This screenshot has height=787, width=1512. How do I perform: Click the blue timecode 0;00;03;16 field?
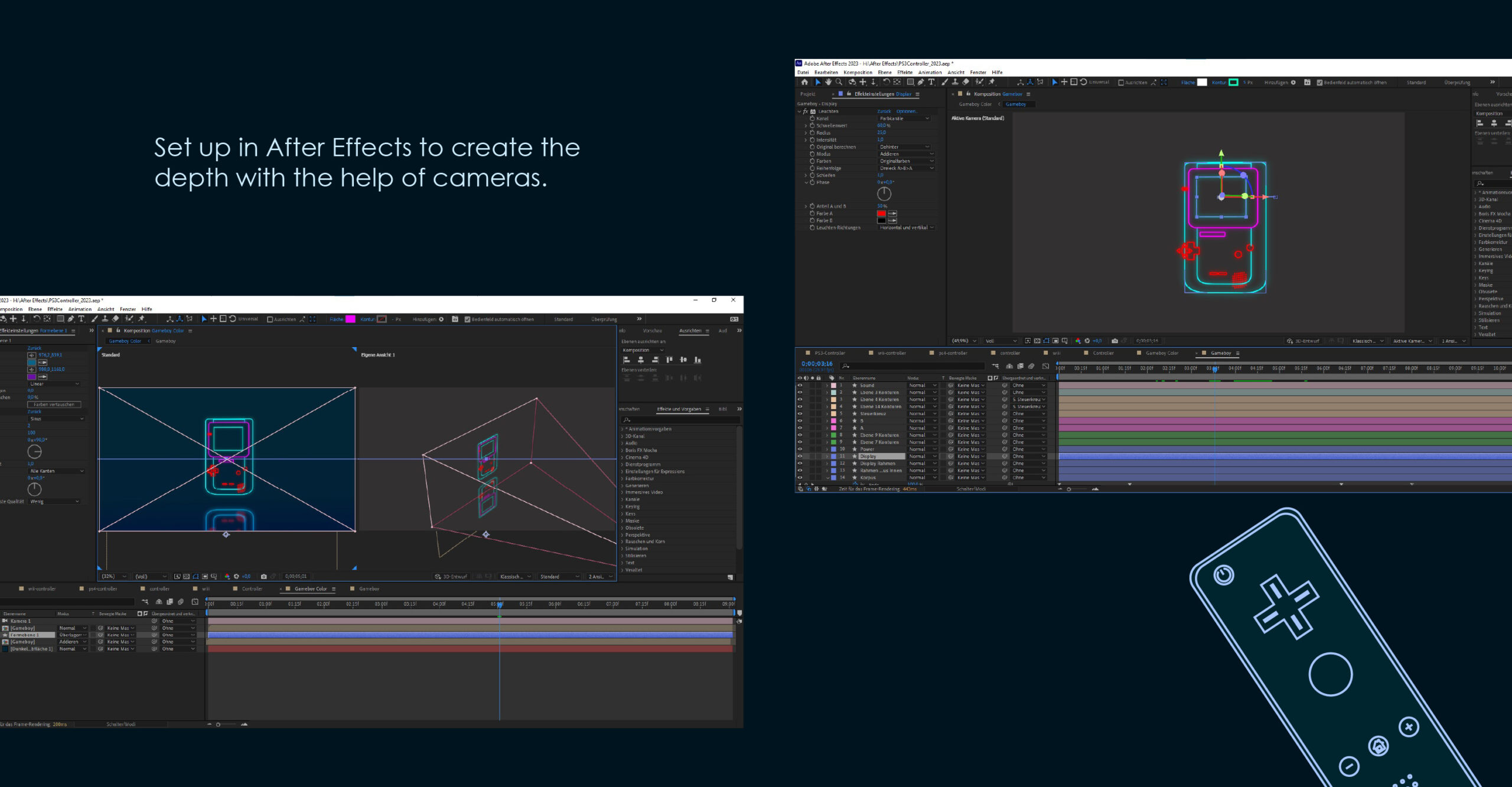[816, 364]
